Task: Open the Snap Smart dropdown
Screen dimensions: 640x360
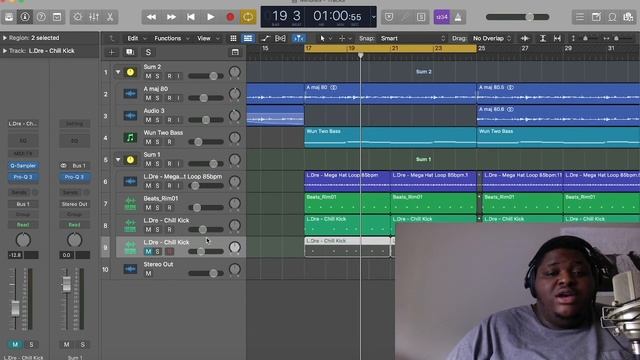Action: (413, 38)
